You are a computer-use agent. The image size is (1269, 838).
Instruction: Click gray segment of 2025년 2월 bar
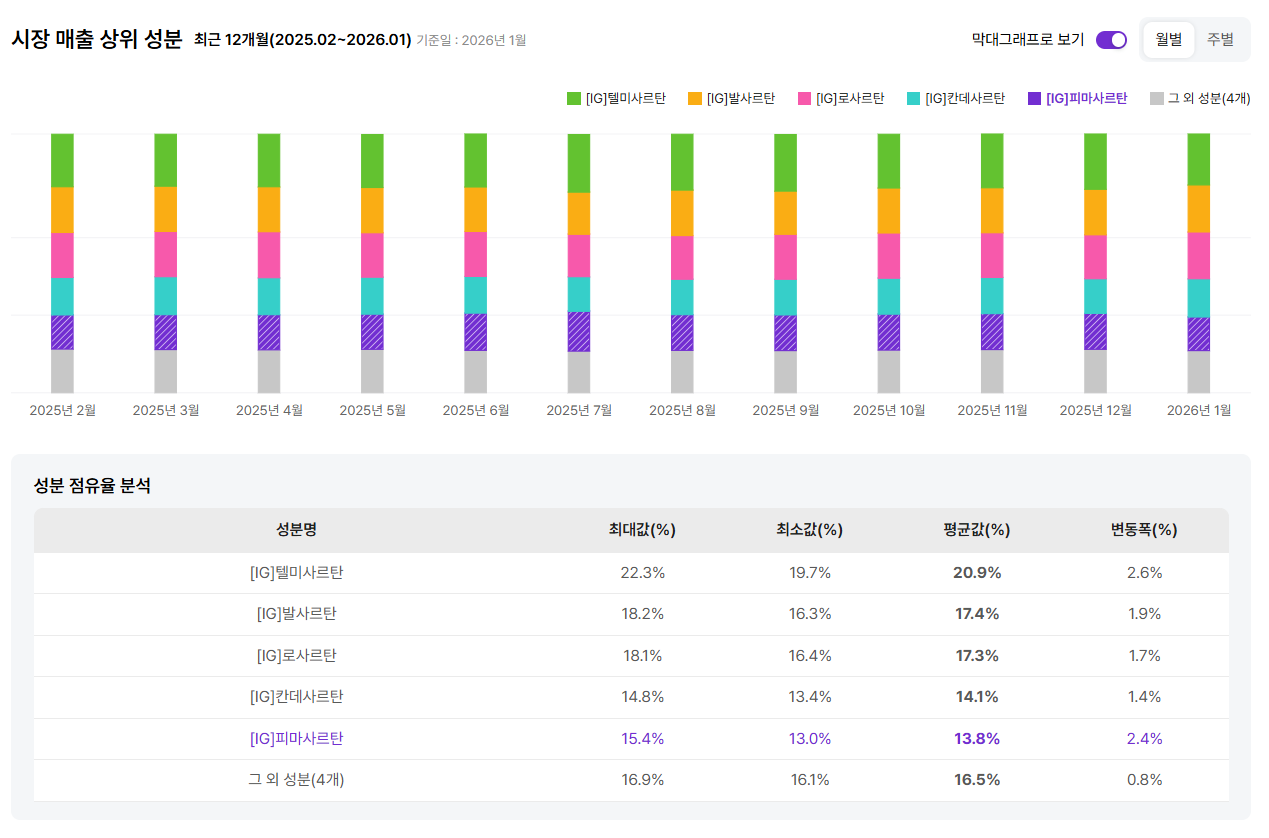click(62, 371)
